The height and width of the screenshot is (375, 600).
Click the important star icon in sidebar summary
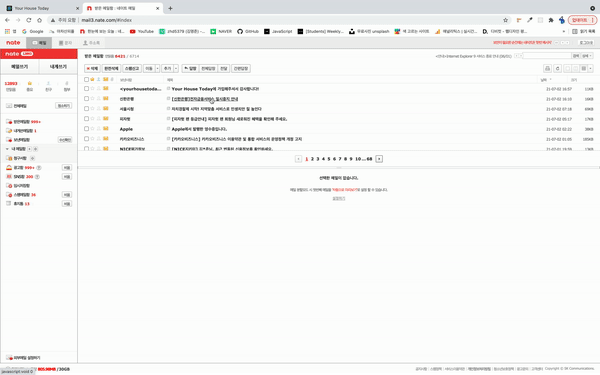click(x=29, y=83)
